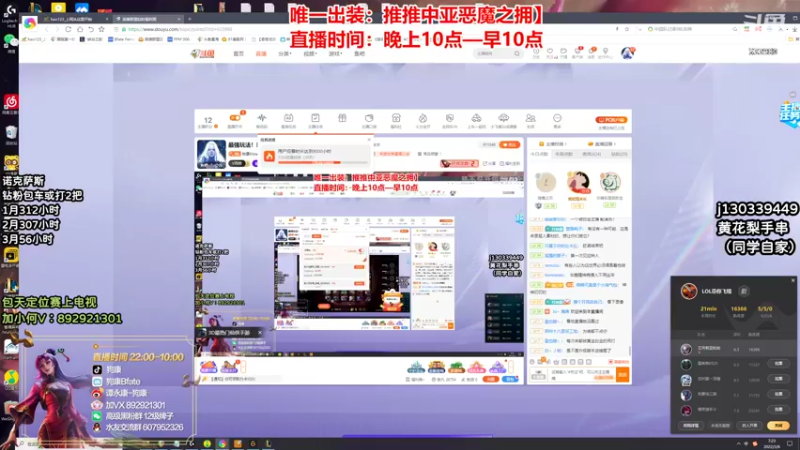Open the first-place contributor avatar
This screenshot has width=800, height=450.
tap(578, 182)
